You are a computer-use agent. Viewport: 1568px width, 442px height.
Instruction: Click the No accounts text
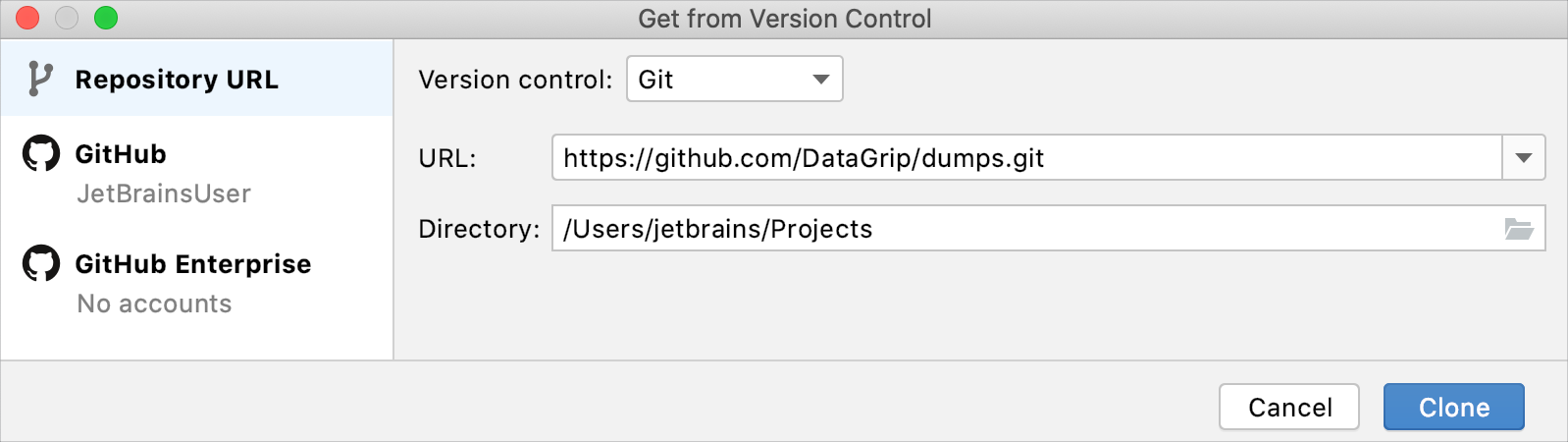[154, 304]
